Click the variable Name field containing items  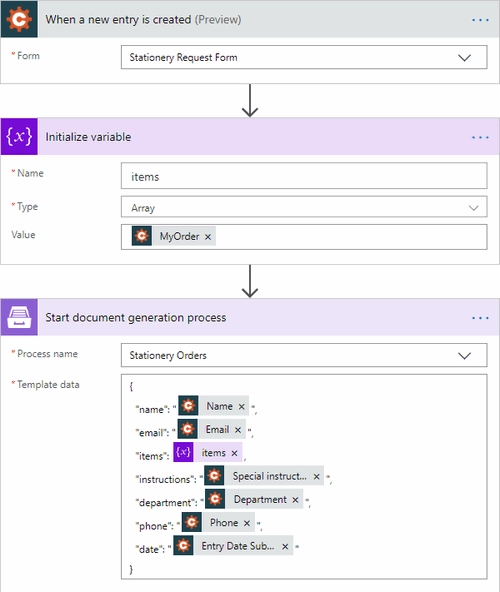click(304, 176)
